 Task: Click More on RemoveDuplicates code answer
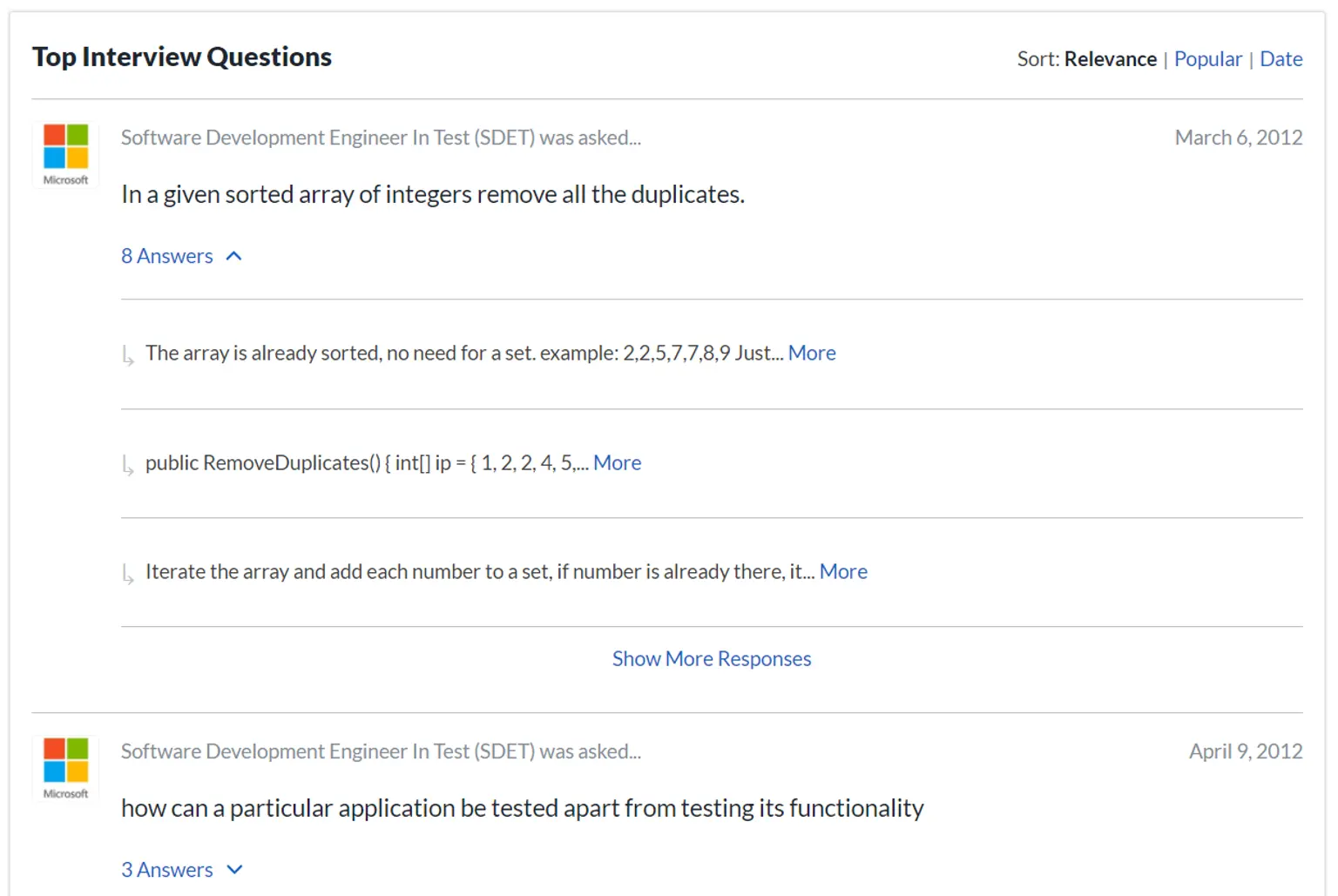tap(618, 462)
